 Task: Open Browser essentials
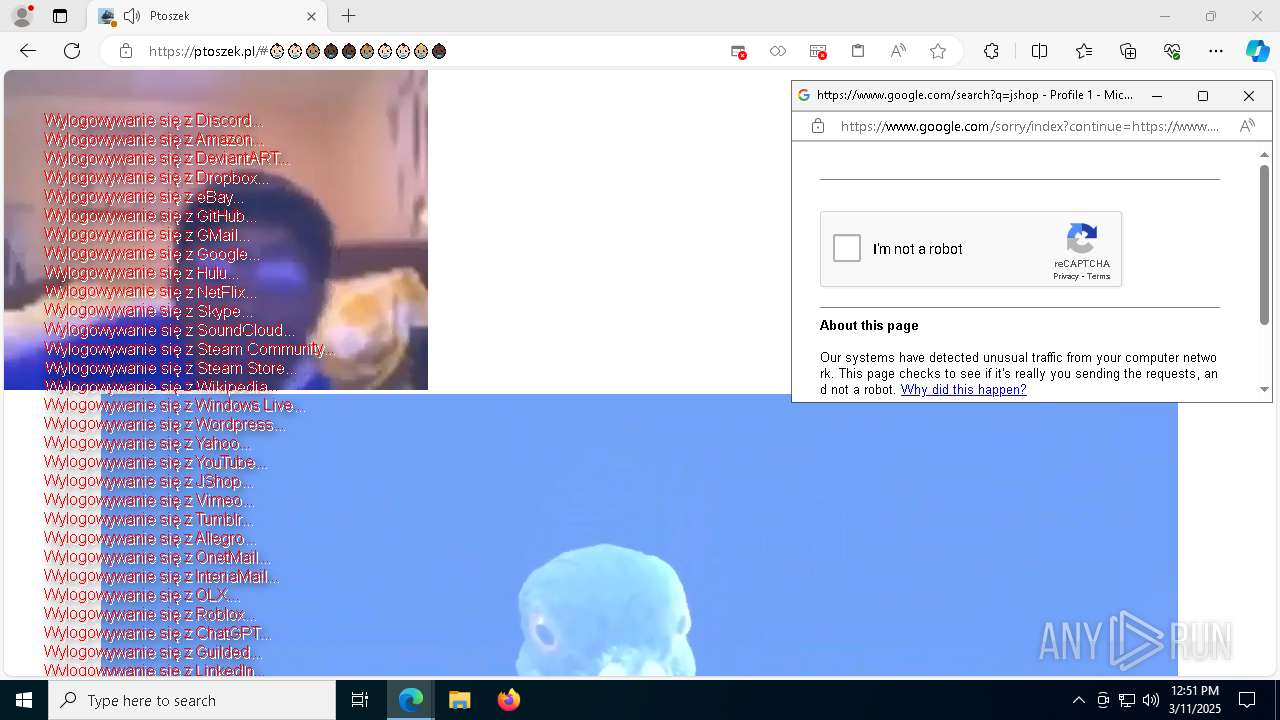point(1172,51)
